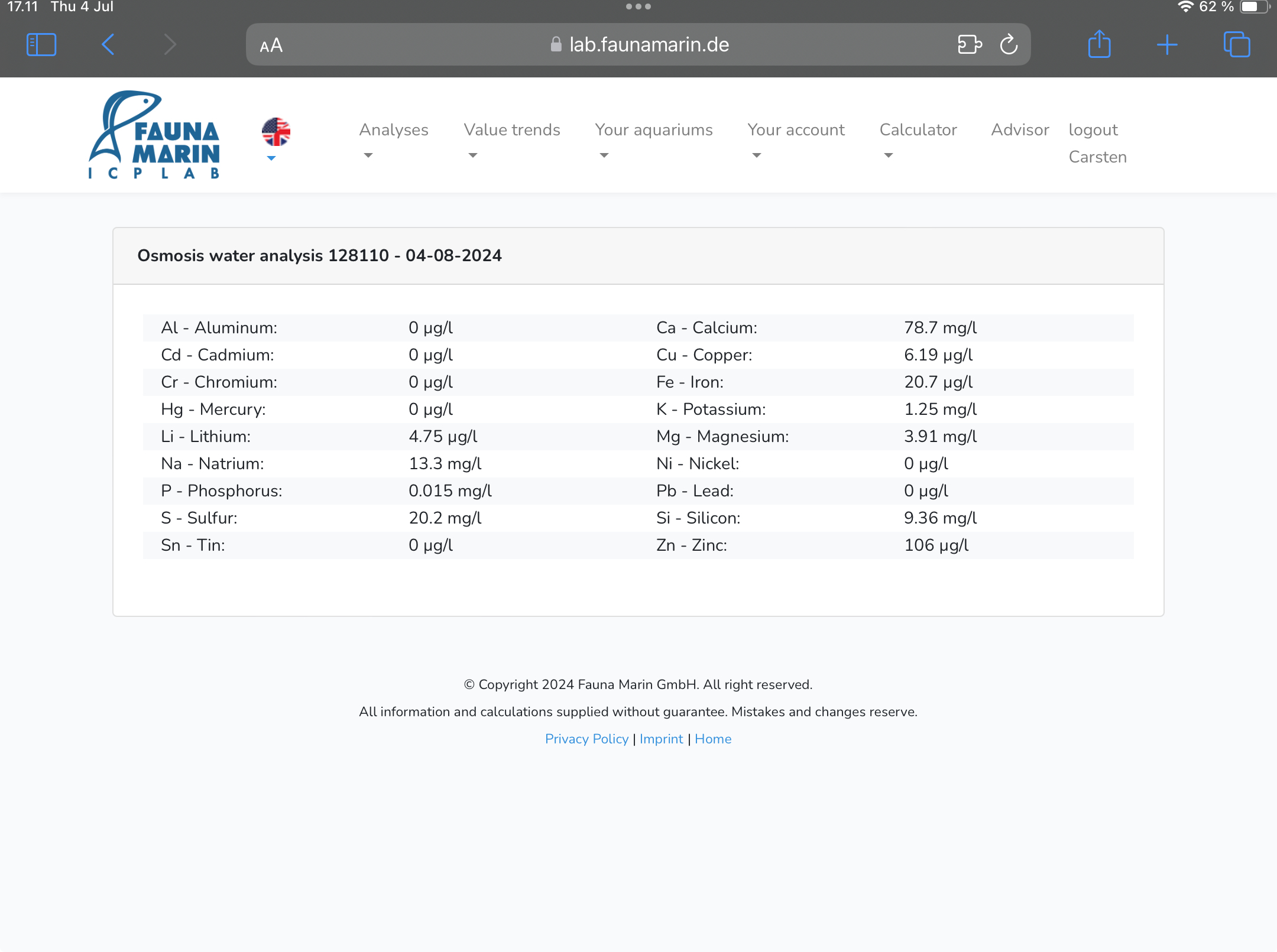Open the Safari sidebar panel icon
Screen dimensions: 1277x952
coord(41,45)
